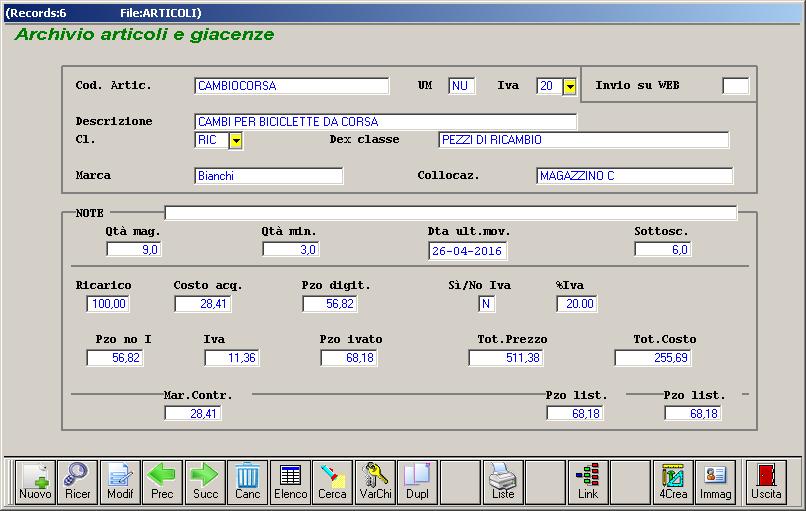
Task: Click the Costo acq. field 28,41
Action: pos(203,304)
